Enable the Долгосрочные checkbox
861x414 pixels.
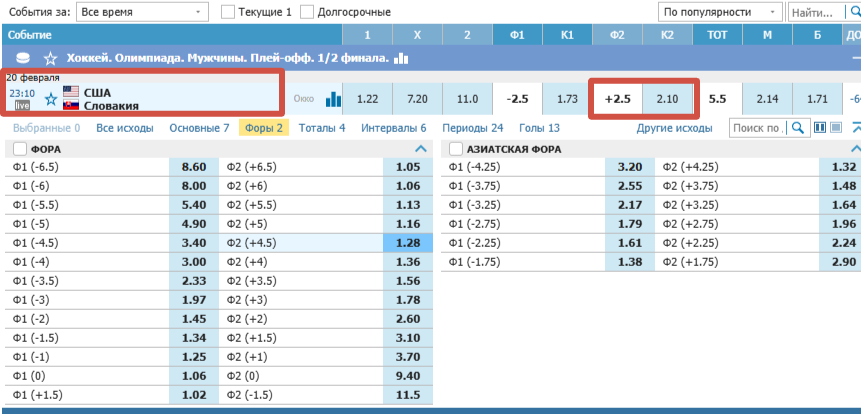(307, 12)
